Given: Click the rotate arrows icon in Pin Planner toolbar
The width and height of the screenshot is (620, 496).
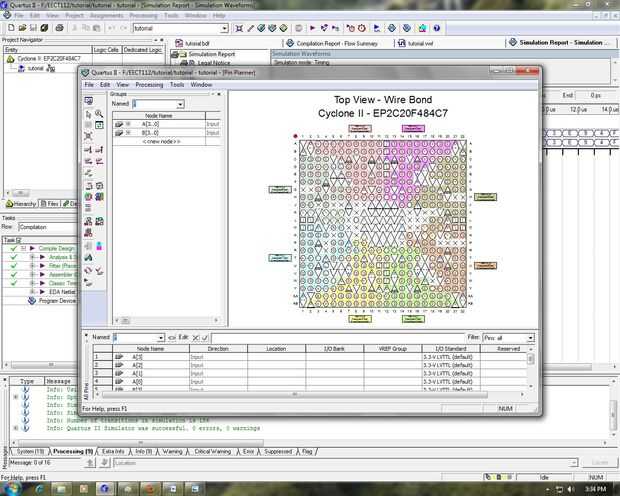Looking at the screenshot, I should [x=88, y=271].
